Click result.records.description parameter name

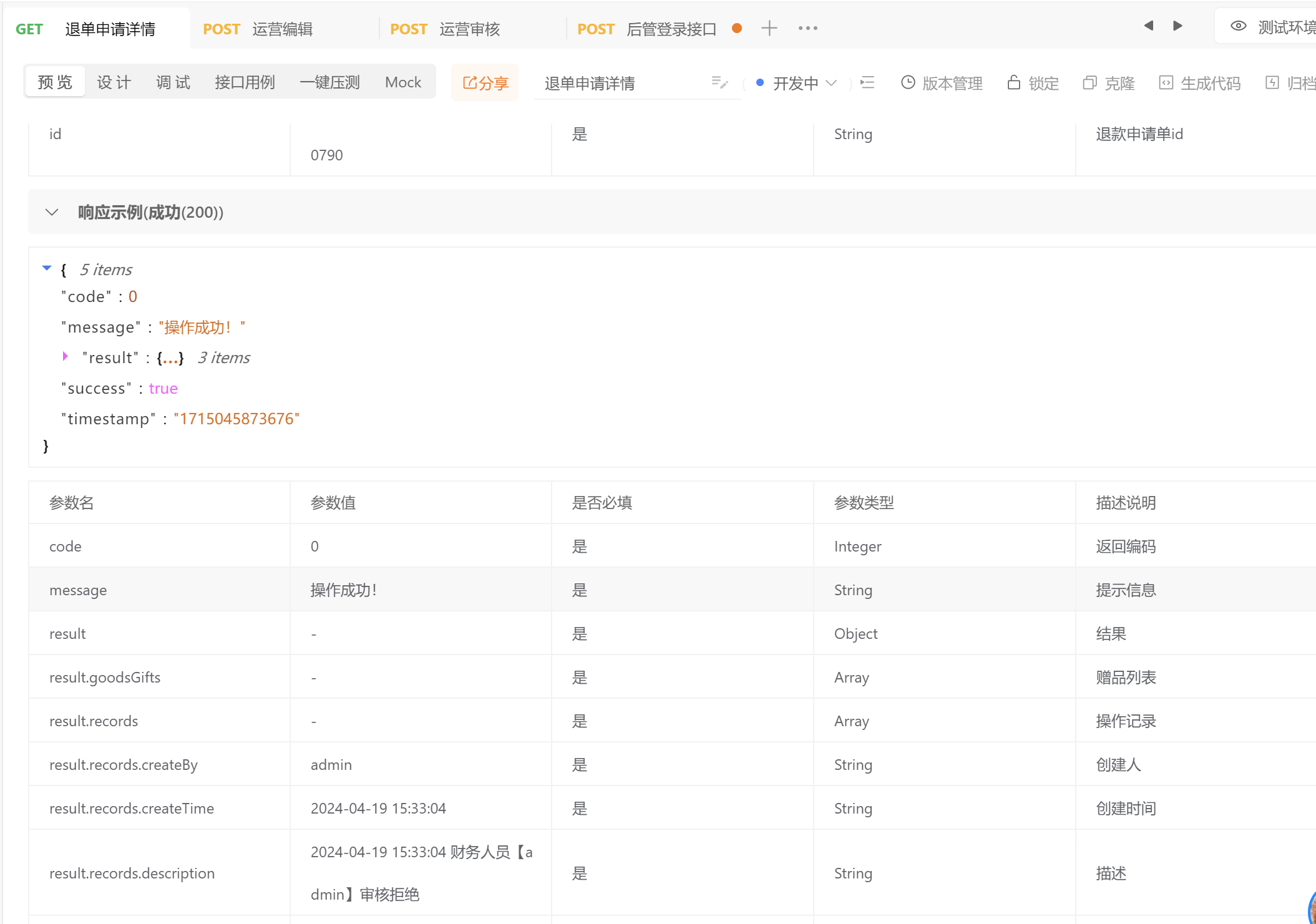[x=132, y=873]
